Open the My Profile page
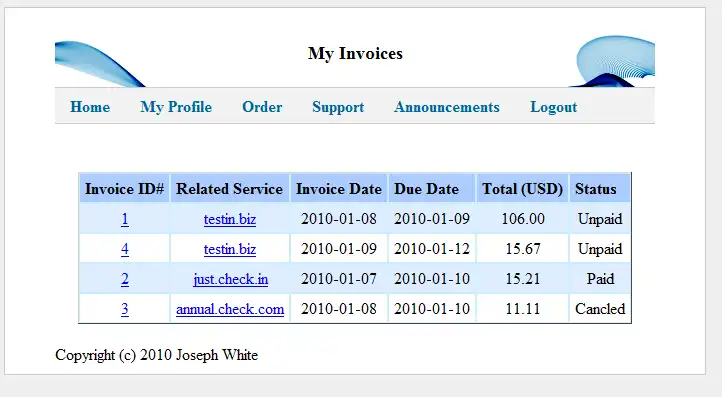Viewport: 722px width, 397px height. pyautogui.click(x=176, y=107)
